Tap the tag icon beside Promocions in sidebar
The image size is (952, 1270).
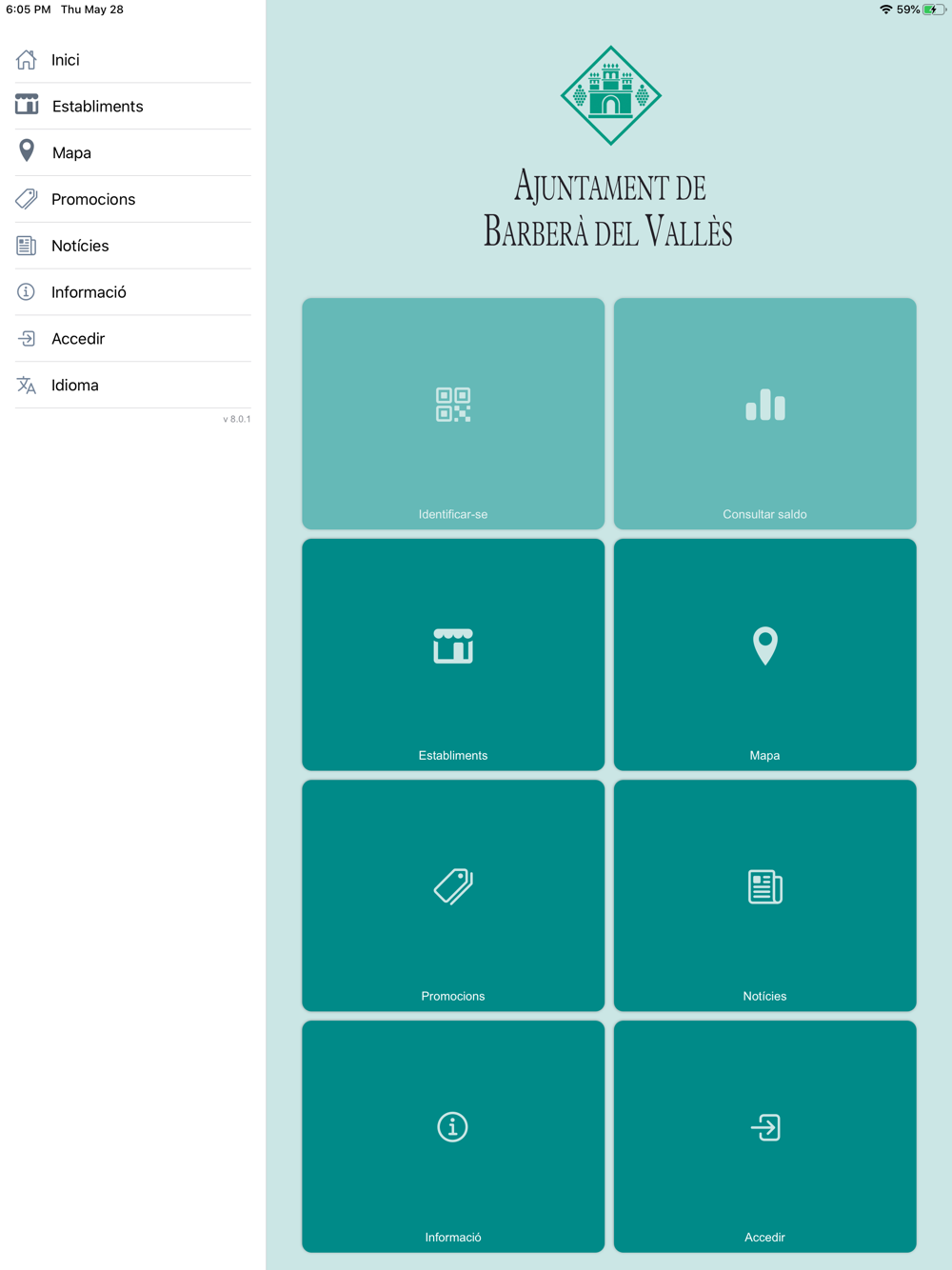click(27, 199)
